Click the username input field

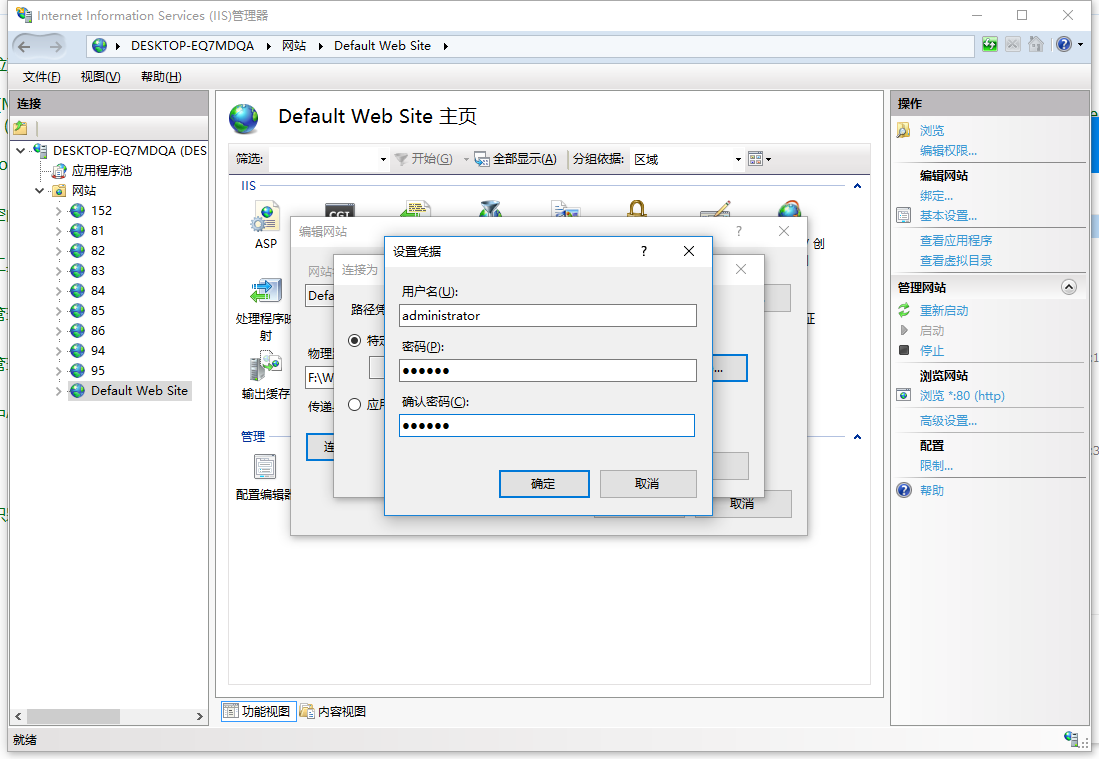(546, 315)
